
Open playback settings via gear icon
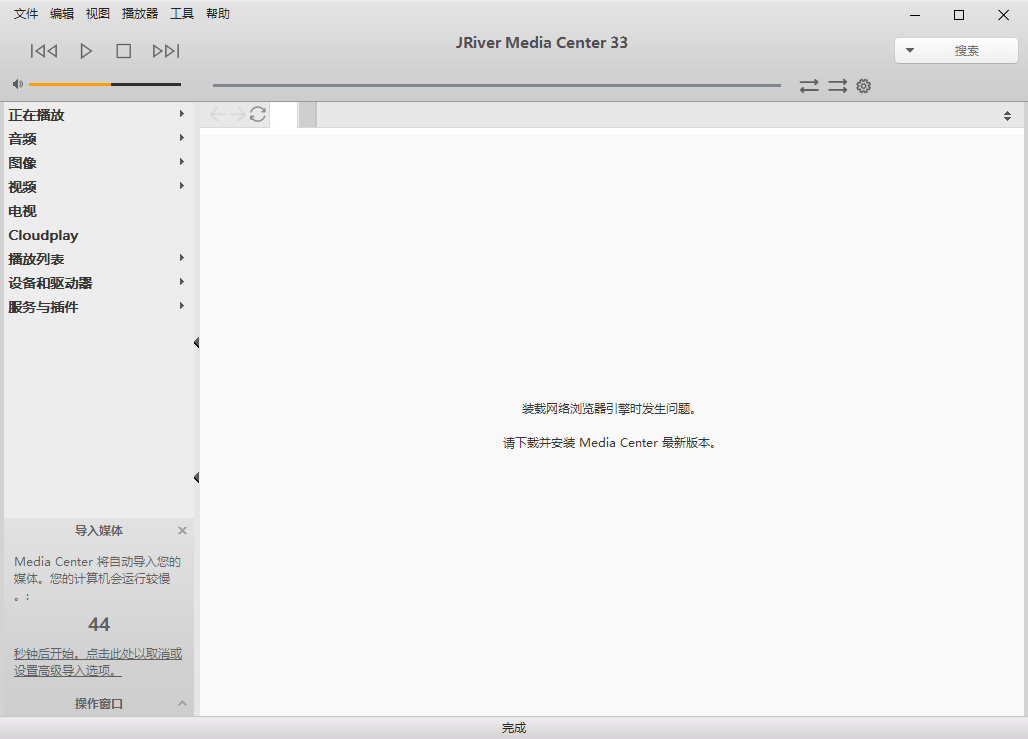pos(863,86)
